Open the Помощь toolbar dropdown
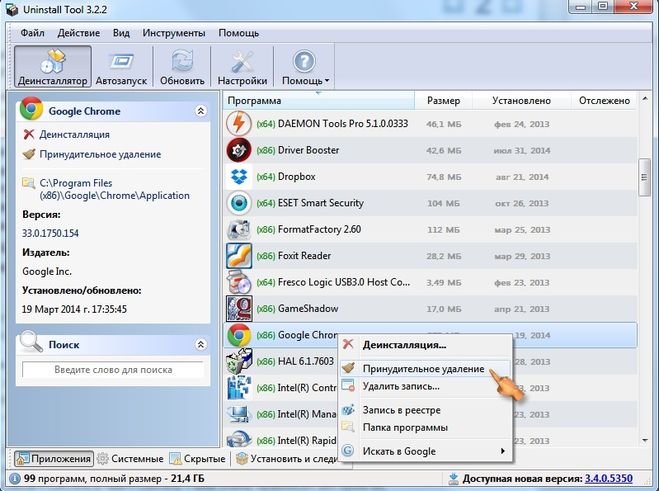This screenshot has height=491, width=659. [x=305, y=66]
